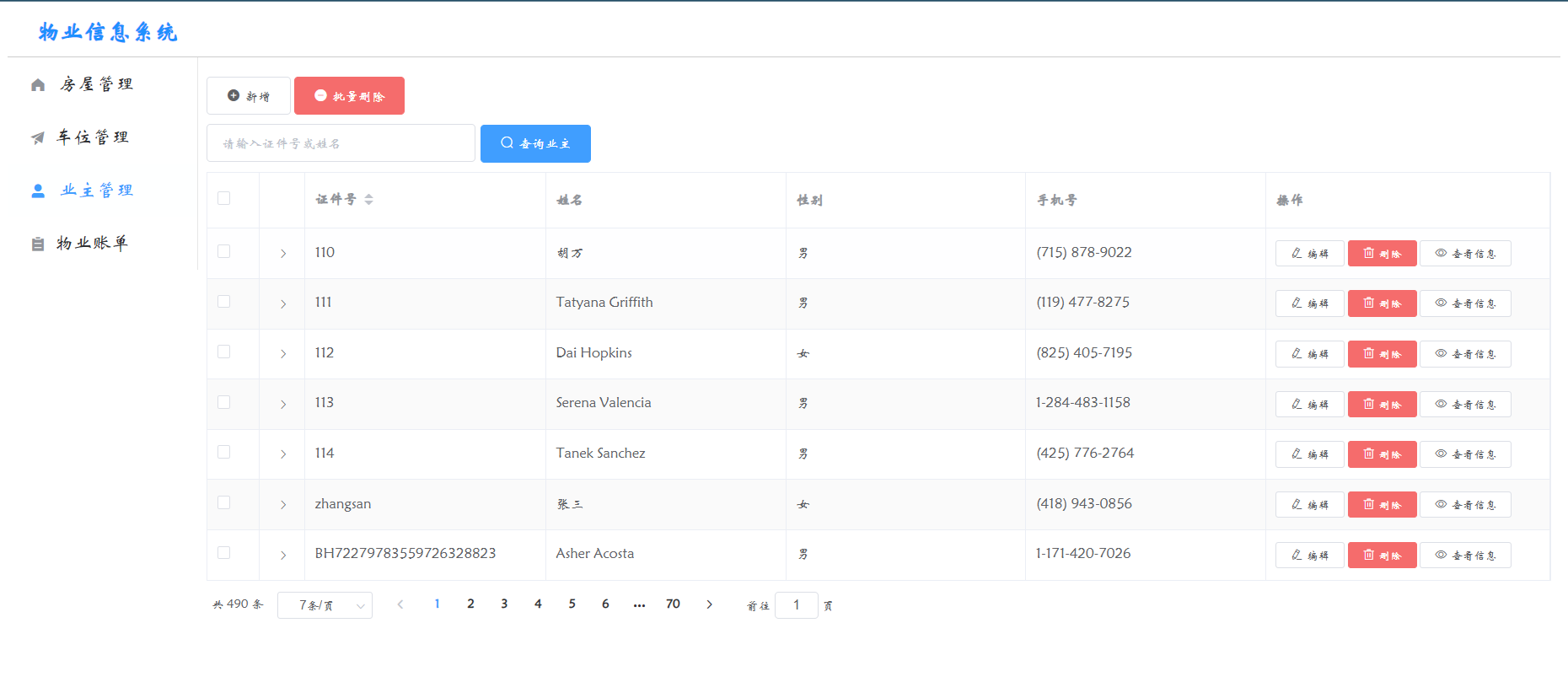1568x698 pixels.
Task: Click the paper plane icon beside 车位管理
Action: click(x=38, y=137)
